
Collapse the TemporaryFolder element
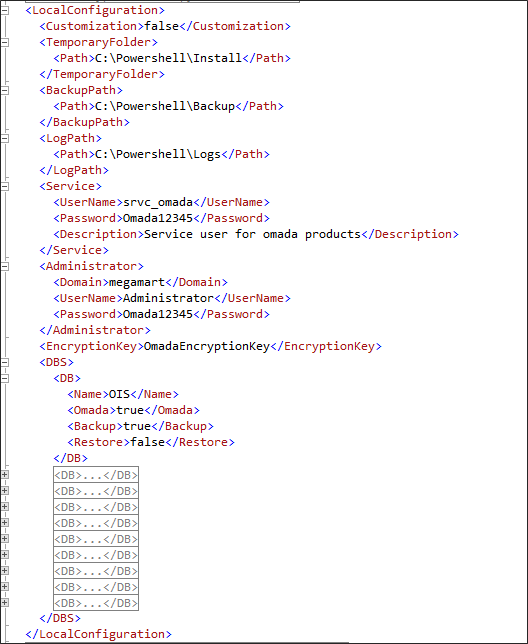coord(5,42)
